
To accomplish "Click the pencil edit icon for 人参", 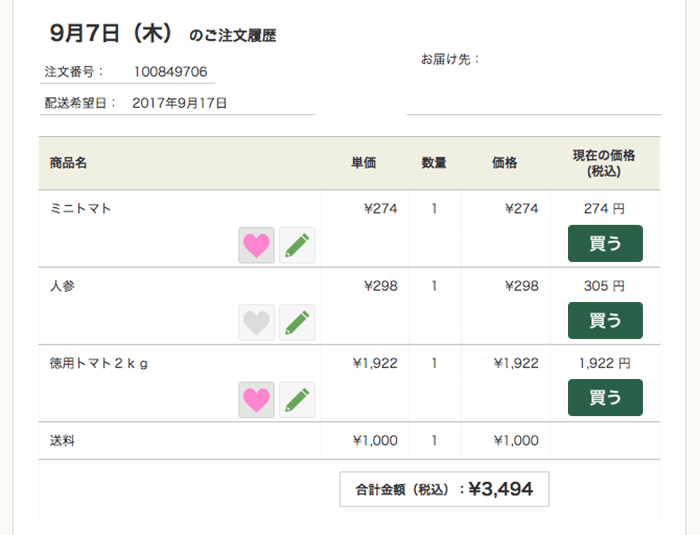I will click(297, 322).
